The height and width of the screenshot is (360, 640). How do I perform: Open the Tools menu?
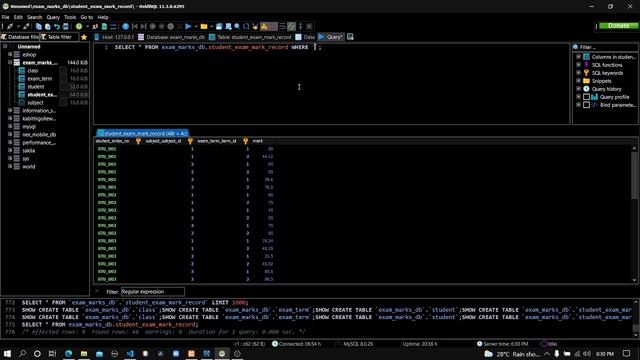[70, 17]
